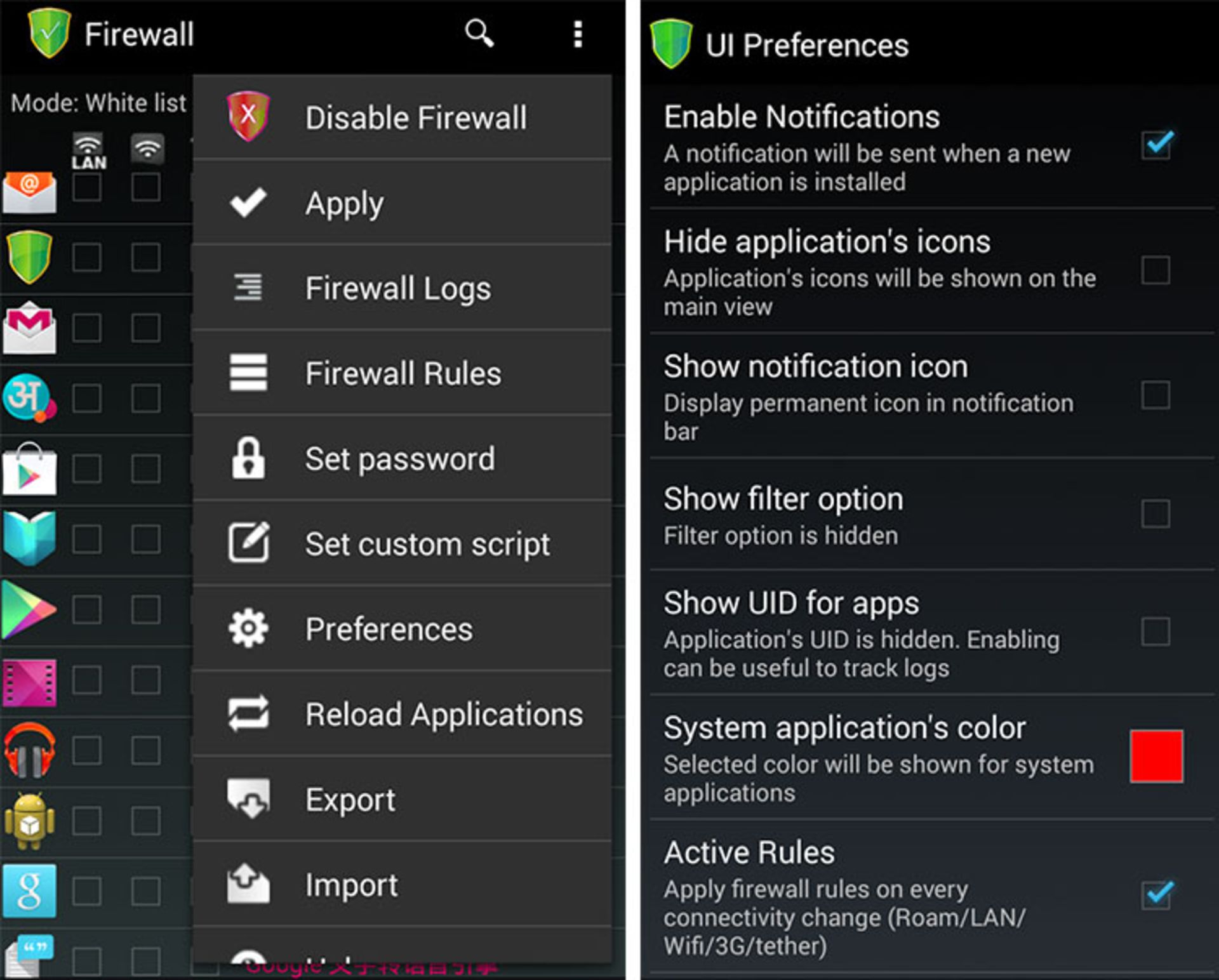1219x980 pixels.
Task: Click the Set custom script edit icon
Action: point(248,543)
